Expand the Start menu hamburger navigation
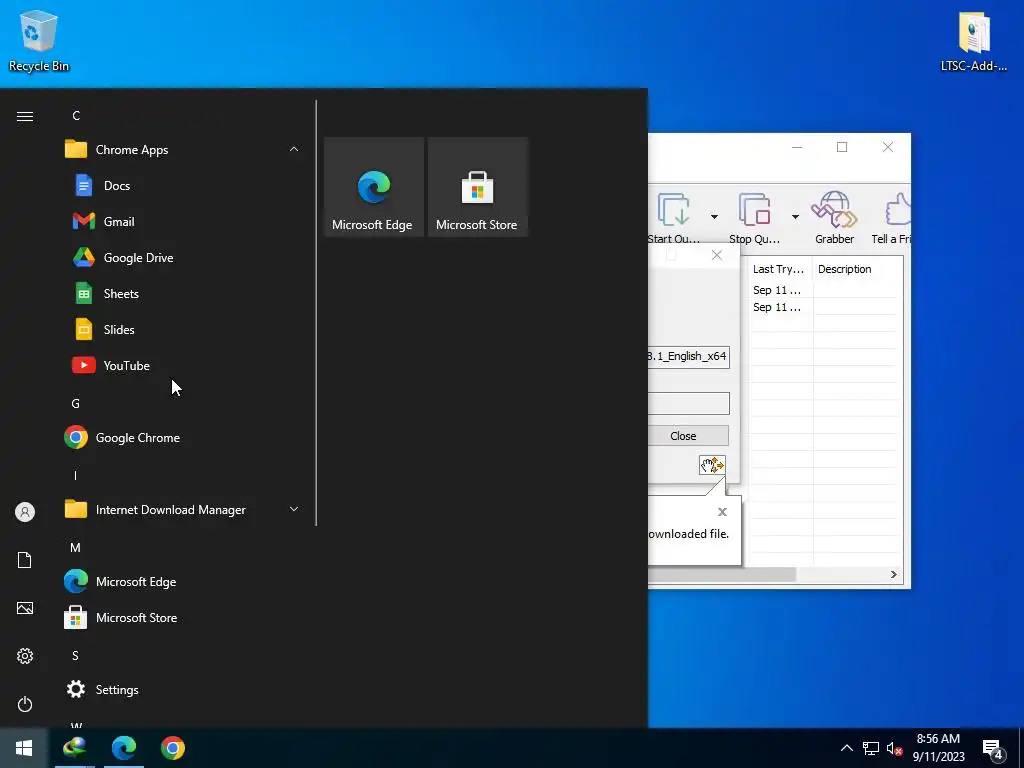The height and width of the screenshot is (768, 1024). point(25,116)
